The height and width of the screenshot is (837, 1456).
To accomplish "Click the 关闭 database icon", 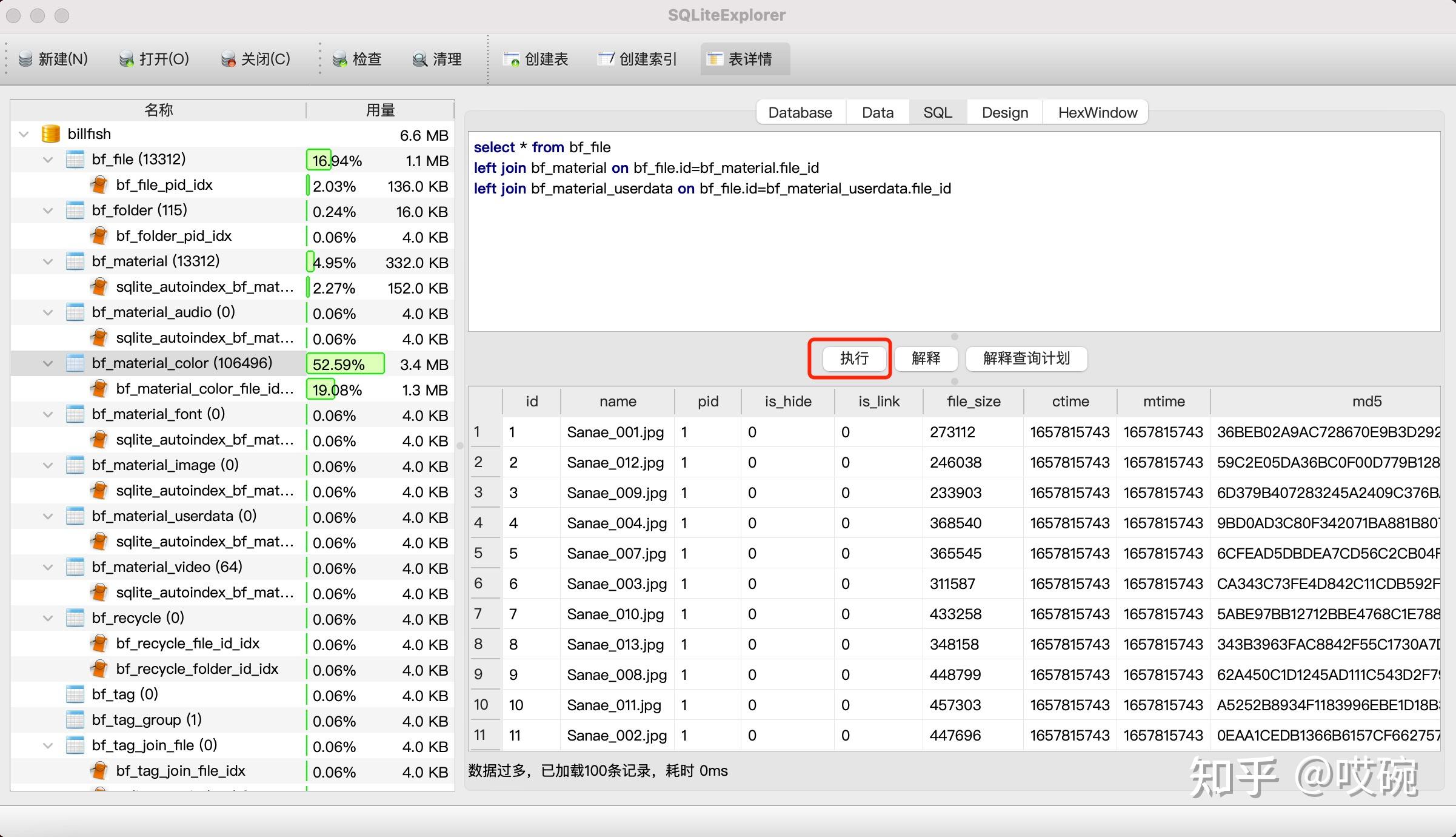I will 229,59.
